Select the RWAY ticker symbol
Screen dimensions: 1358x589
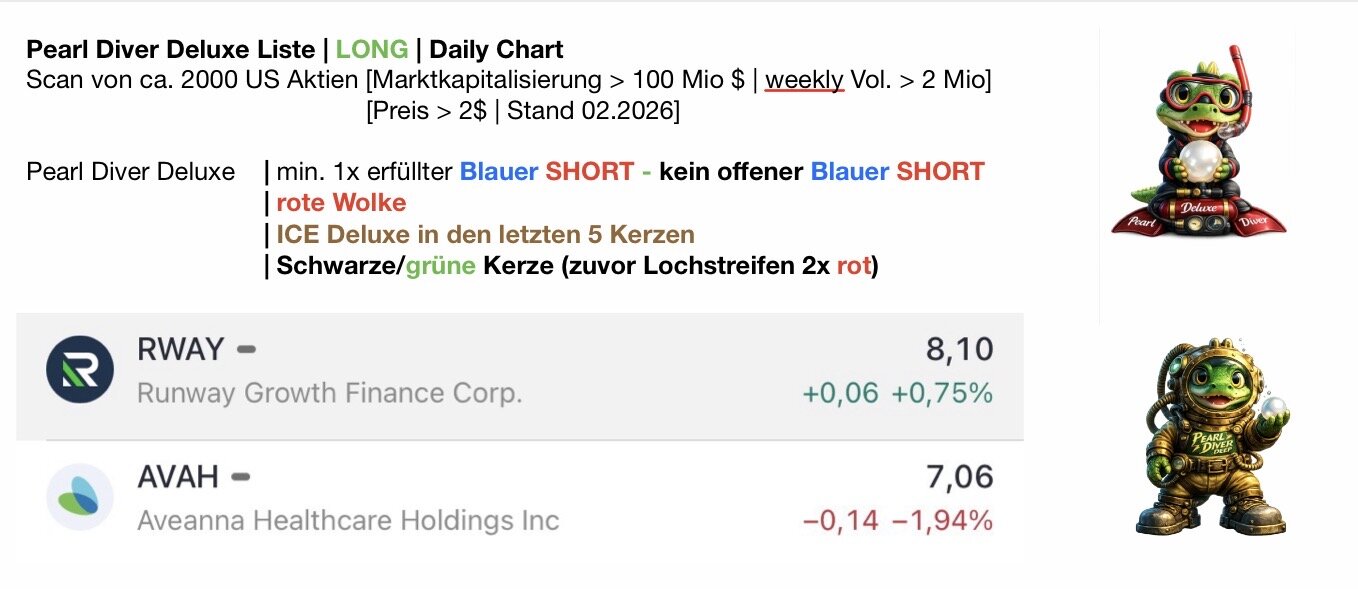click(x=180, y=349)
